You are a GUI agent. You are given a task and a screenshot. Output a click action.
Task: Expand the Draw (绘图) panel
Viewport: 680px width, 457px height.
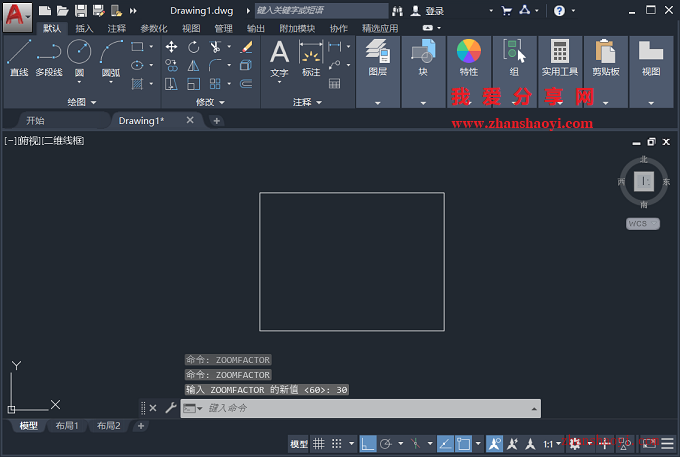click(82, 102)
